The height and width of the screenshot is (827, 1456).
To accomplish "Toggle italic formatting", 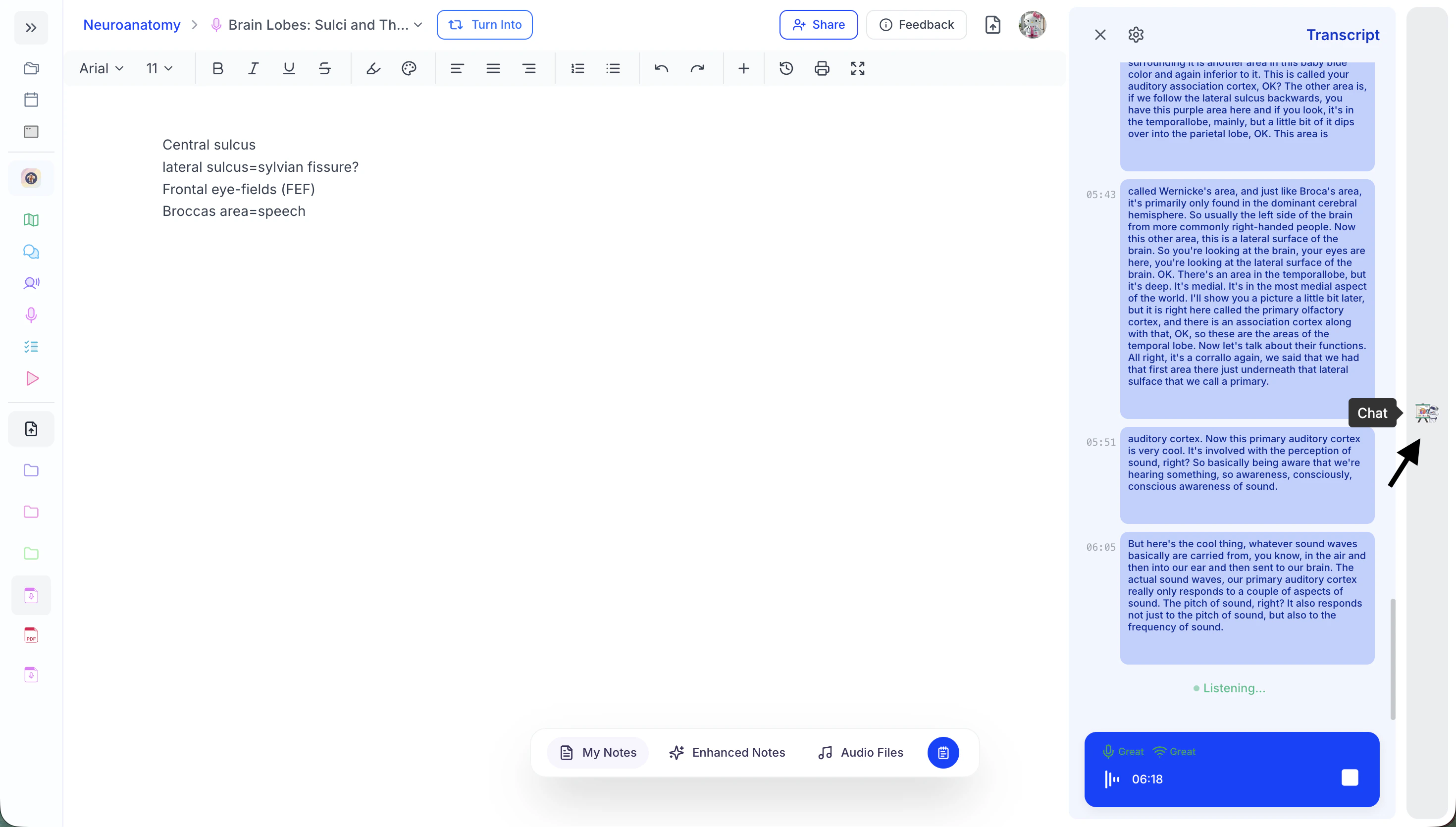I will click(x=253, y=69).
